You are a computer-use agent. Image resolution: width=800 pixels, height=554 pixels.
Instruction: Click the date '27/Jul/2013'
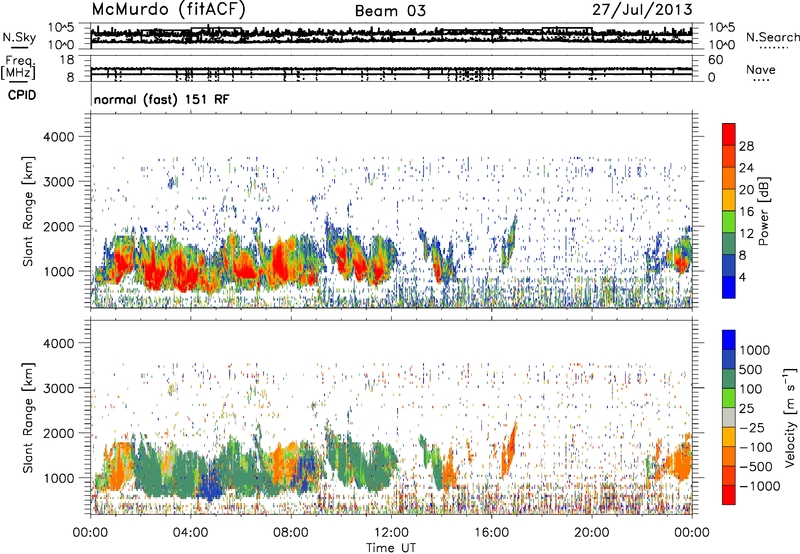(x=642, y=10)
